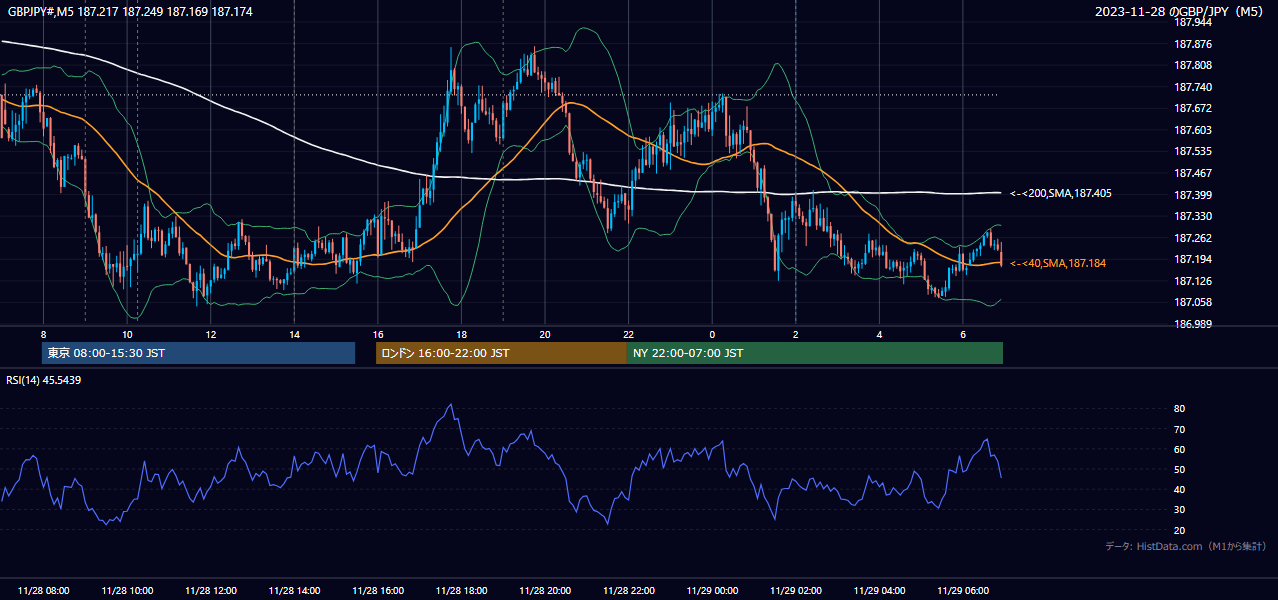Select the 200 SMA label 187.405
This screenshot has height=600, width=1278.
tap(1061, 193)
